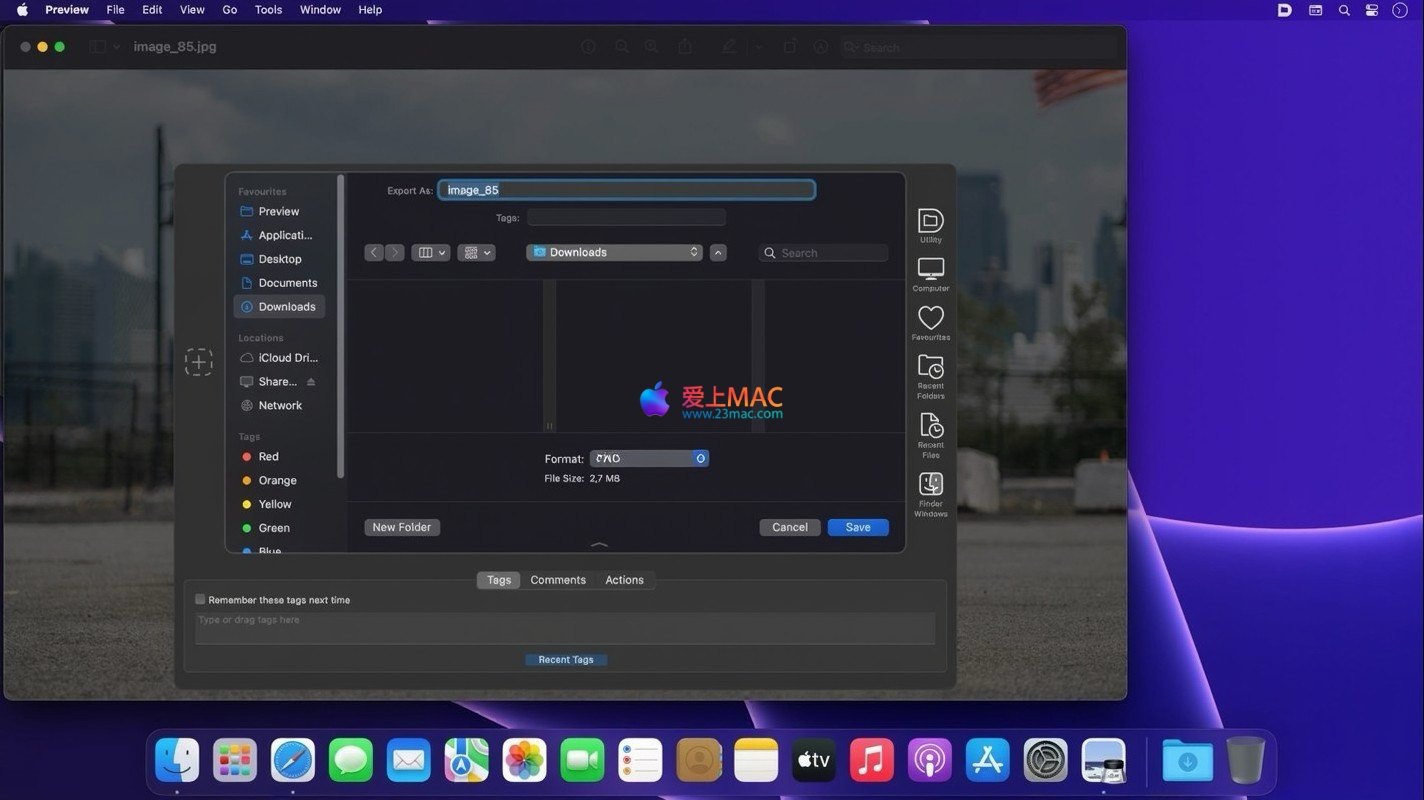This screenshot has height=800, width=1424.
Task: Collapse the file browser with the chevron-up button
Action: (718, 253)
